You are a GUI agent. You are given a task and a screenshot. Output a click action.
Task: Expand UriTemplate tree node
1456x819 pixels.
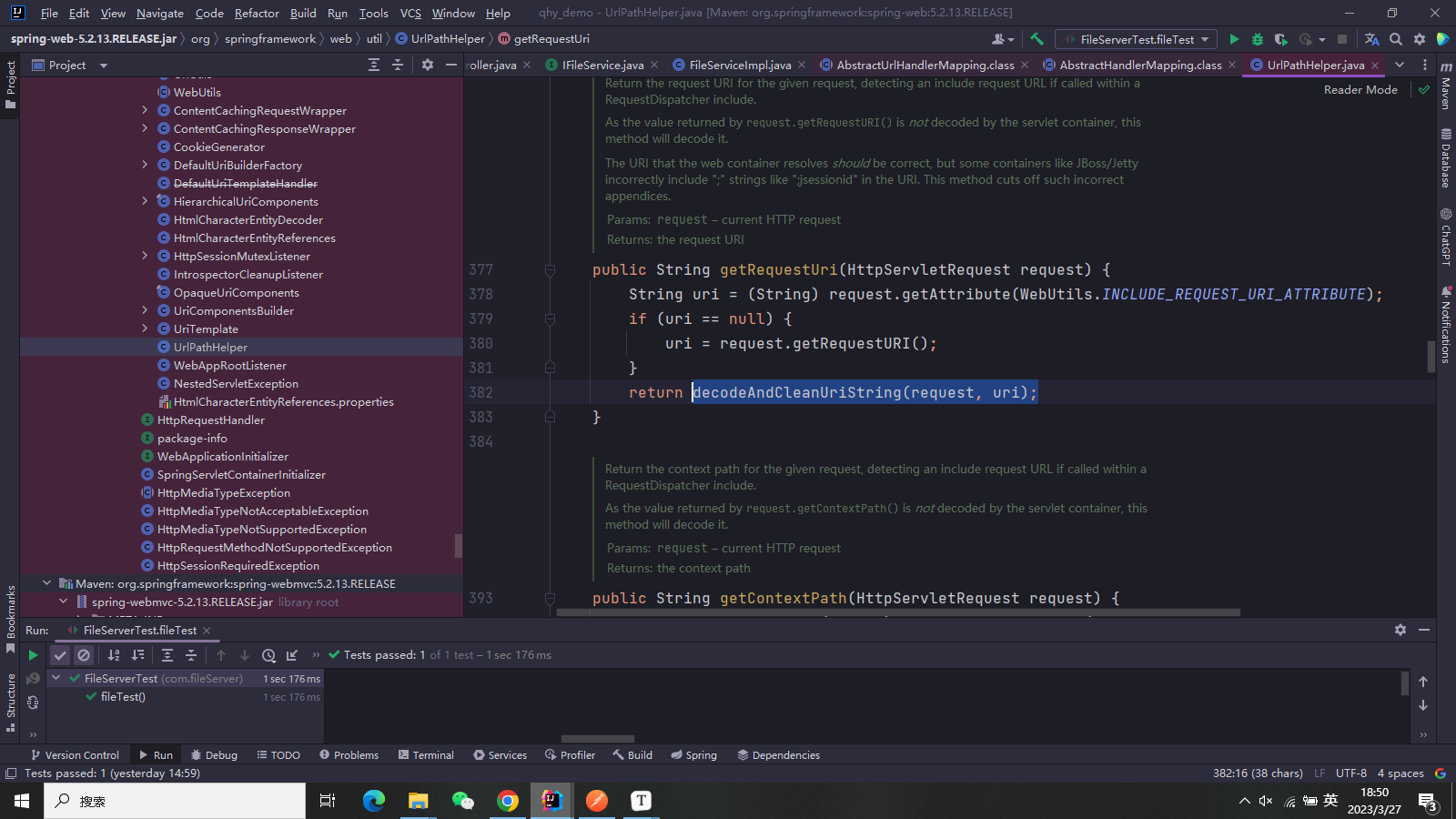tap(145, 329)
